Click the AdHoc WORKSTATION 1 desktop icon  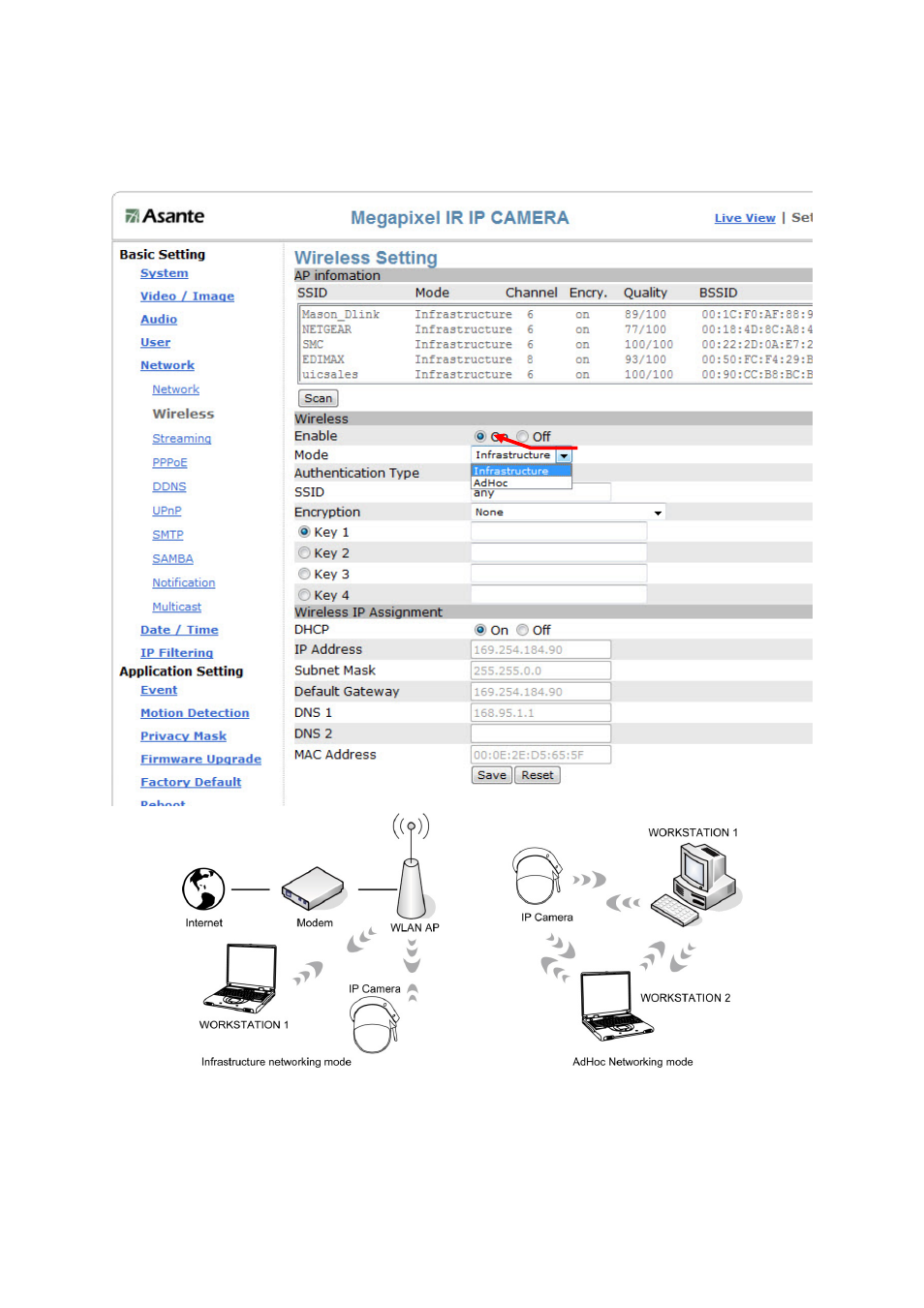(x=696, y=884)
